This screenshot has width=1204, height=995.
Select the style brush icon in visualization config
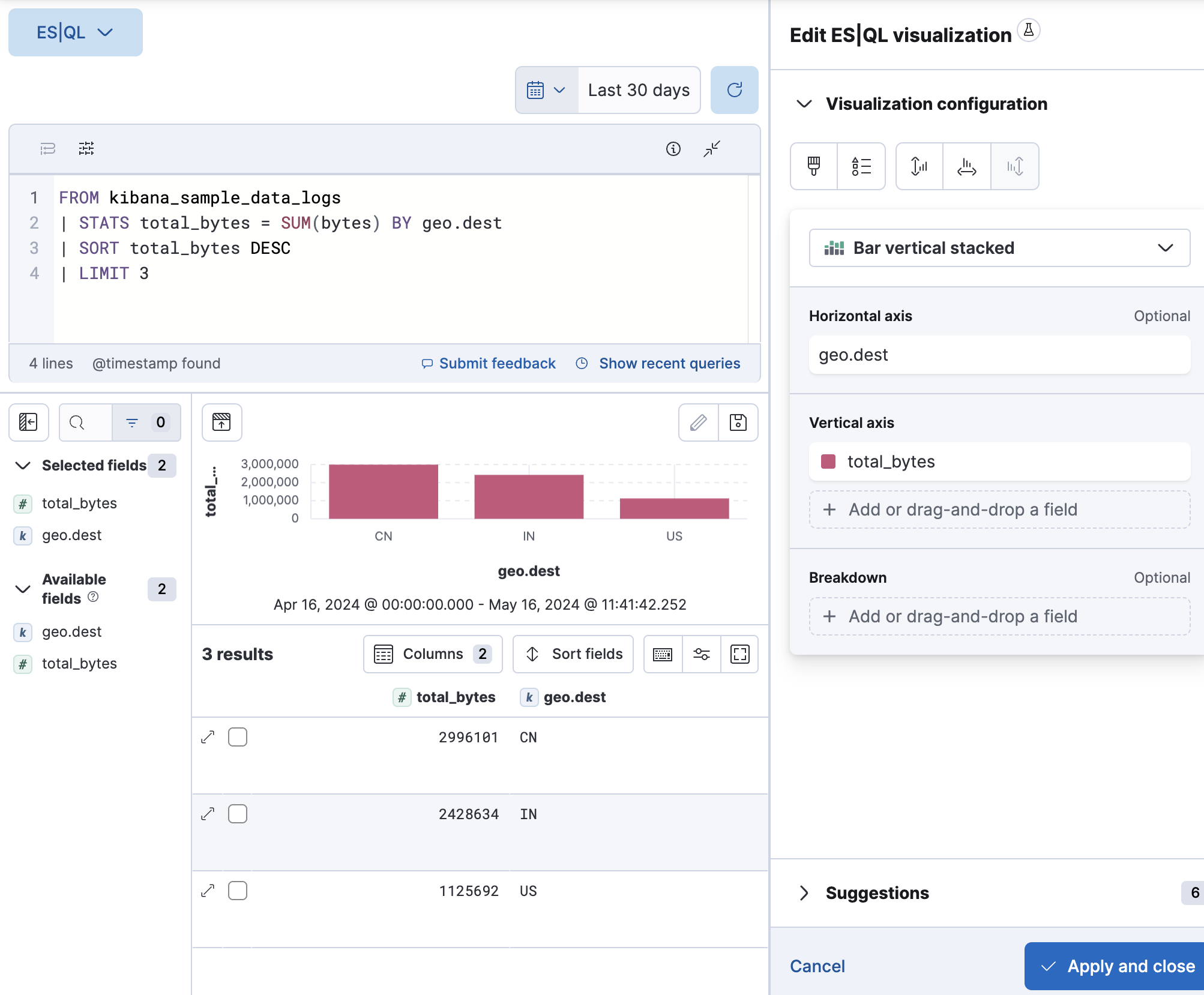(813, 166)
